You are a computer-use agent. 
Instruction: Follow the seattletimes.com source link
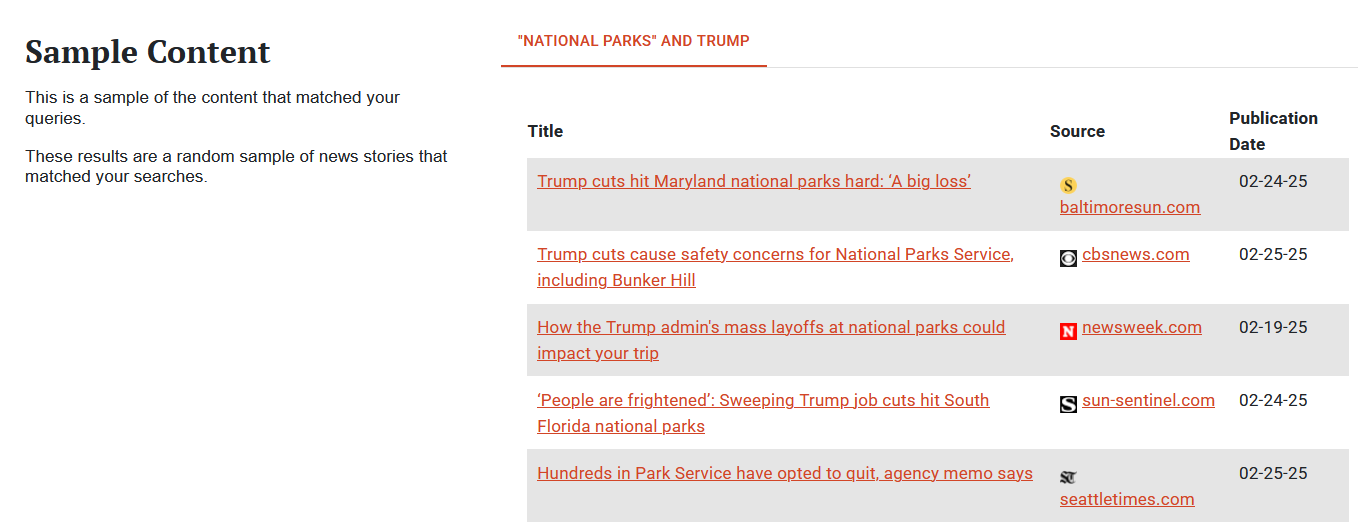pyautogui.click(x=1127, y=499)
